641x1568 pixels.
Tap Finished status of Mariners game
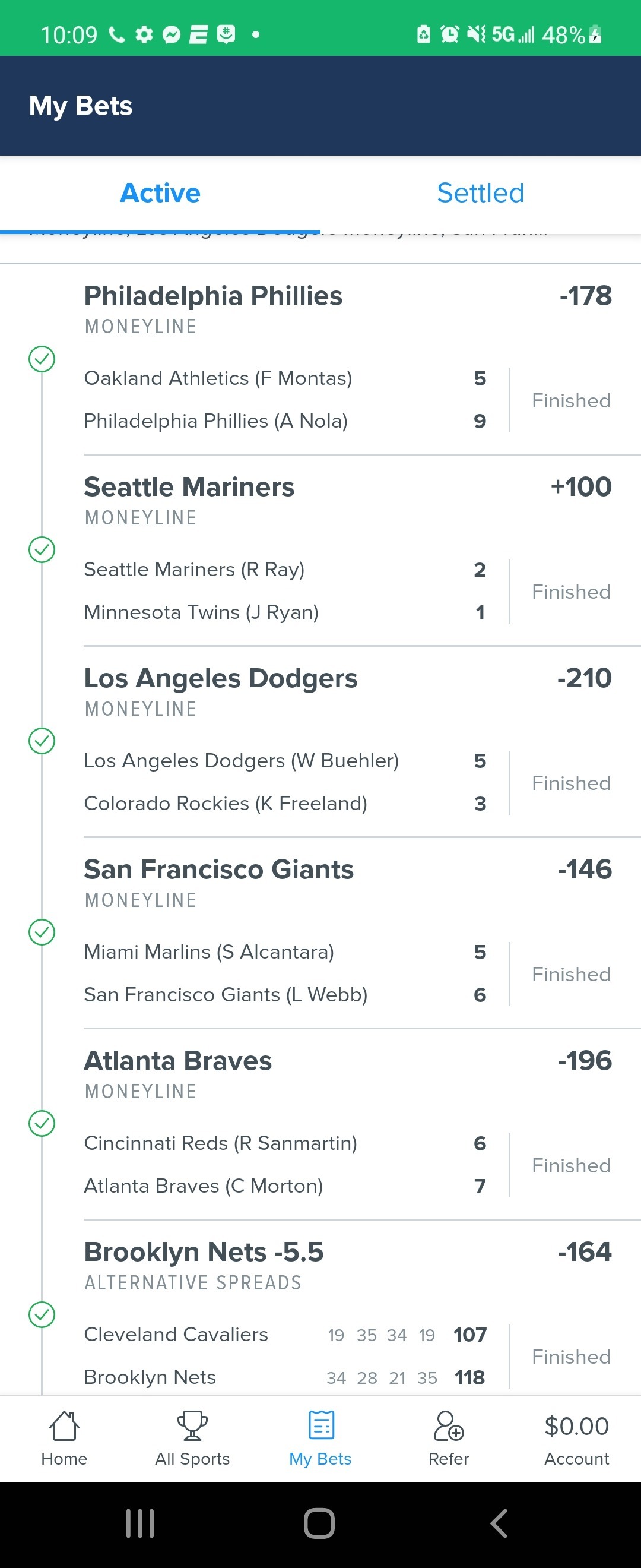[570, 592]
